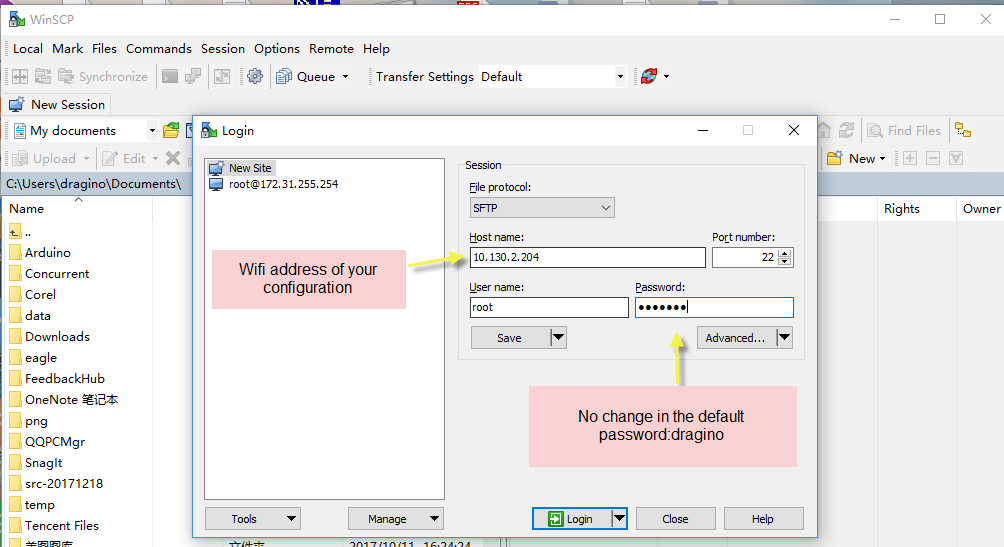The height and width of the screenshot is (547, 1004).
Task: Click the Unselect Files minus icon
Action: (x=933, y=158)
